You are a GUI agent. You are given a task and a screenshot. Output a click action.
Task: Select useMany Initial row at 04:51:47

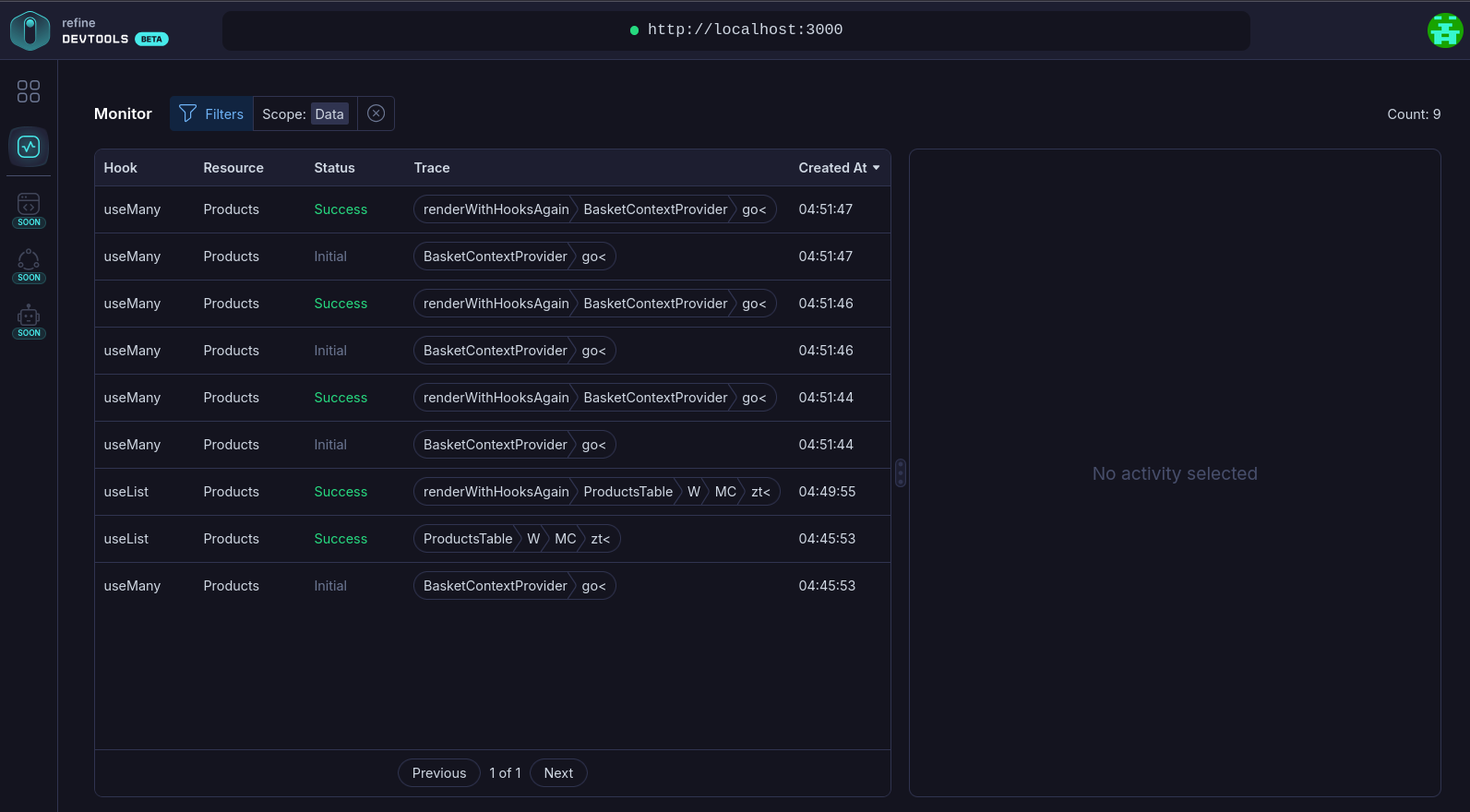click(493, 257)
